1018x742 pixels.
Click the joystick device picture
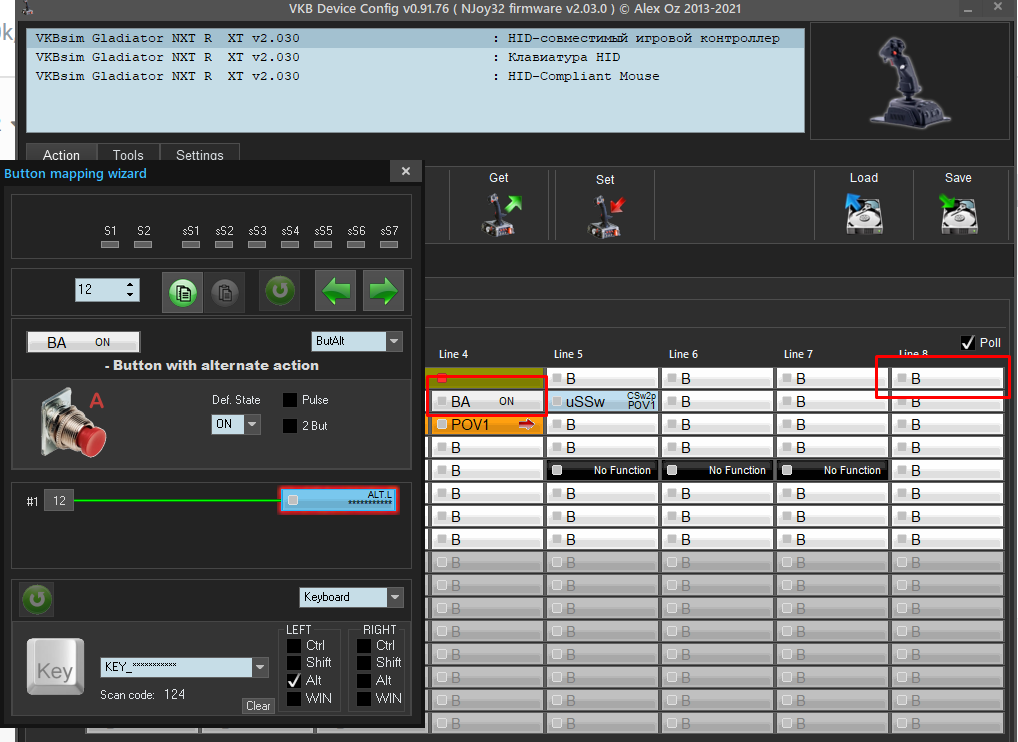point(910,82)
